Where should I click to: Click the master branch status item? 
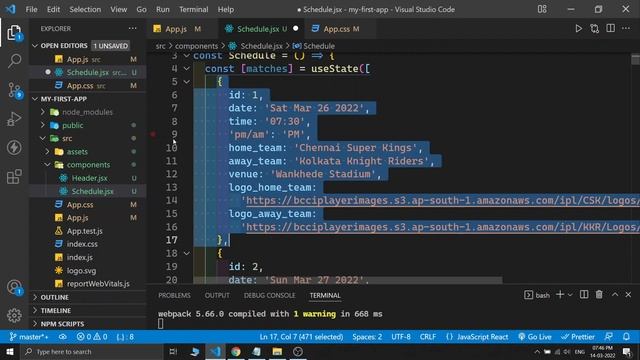point(28,337)
